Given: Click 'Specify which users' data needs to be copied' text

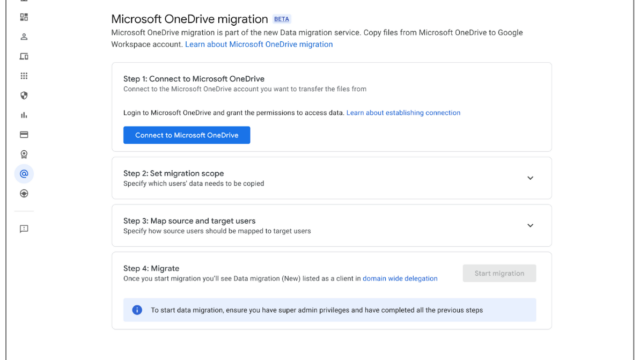Looking at the screenshot, I should 193,184.
